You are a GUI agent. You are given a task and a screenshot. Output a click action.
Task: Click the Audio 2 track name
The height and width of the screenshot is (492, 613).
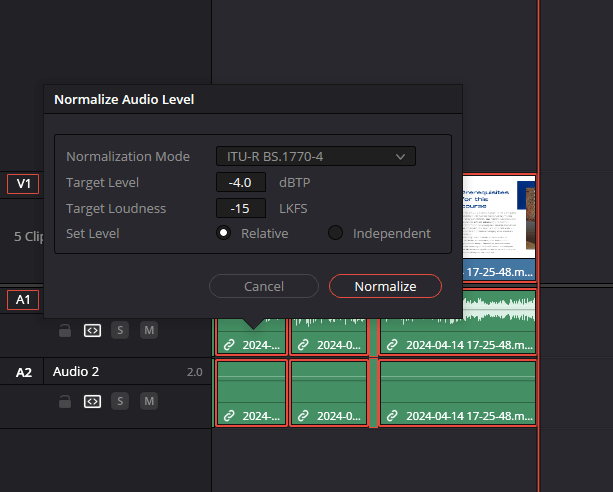tap(76, 372)
